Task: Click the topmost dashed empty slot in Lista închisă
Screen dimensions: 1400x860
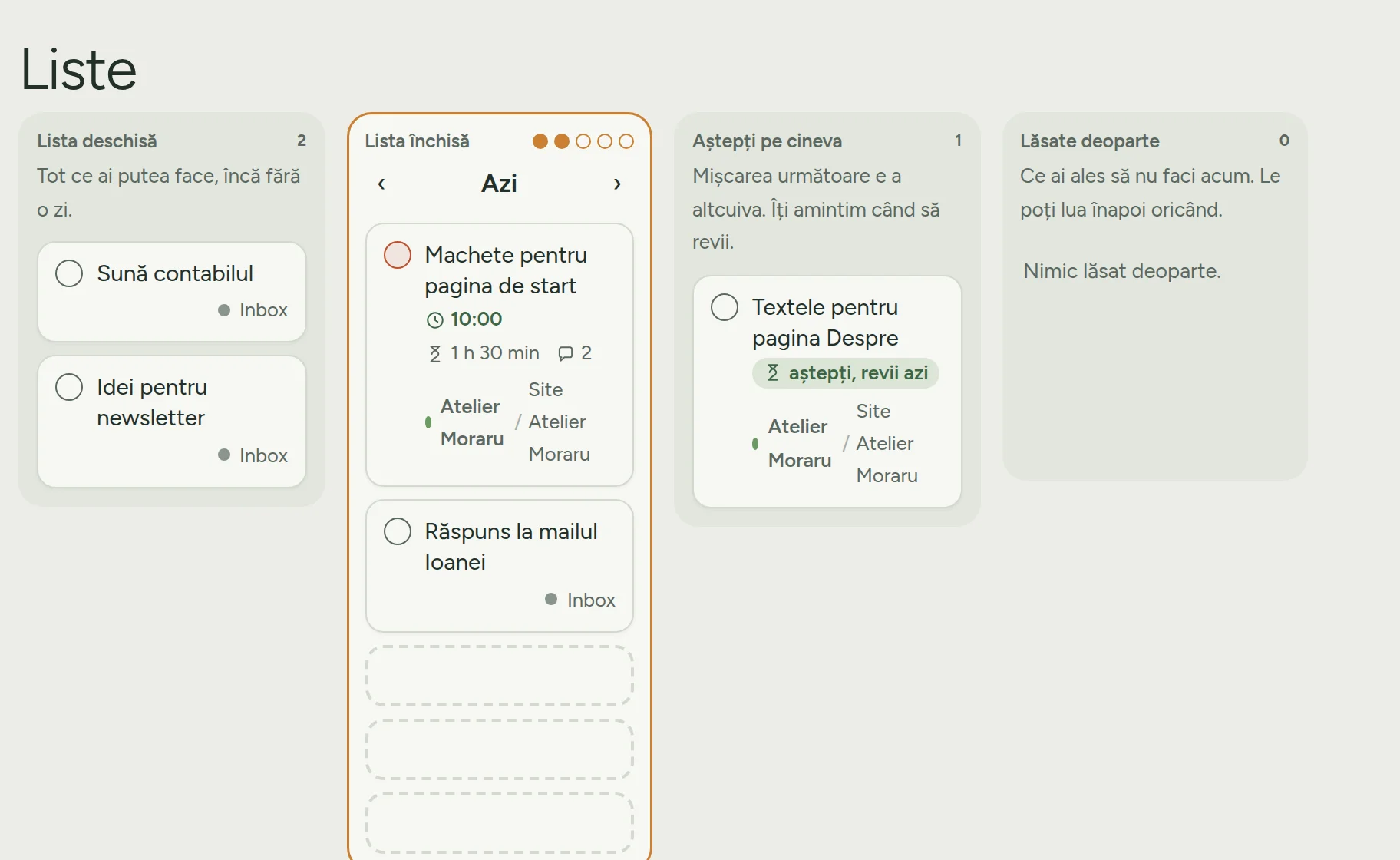Action: pyautogui.click(x=500, y=676)
